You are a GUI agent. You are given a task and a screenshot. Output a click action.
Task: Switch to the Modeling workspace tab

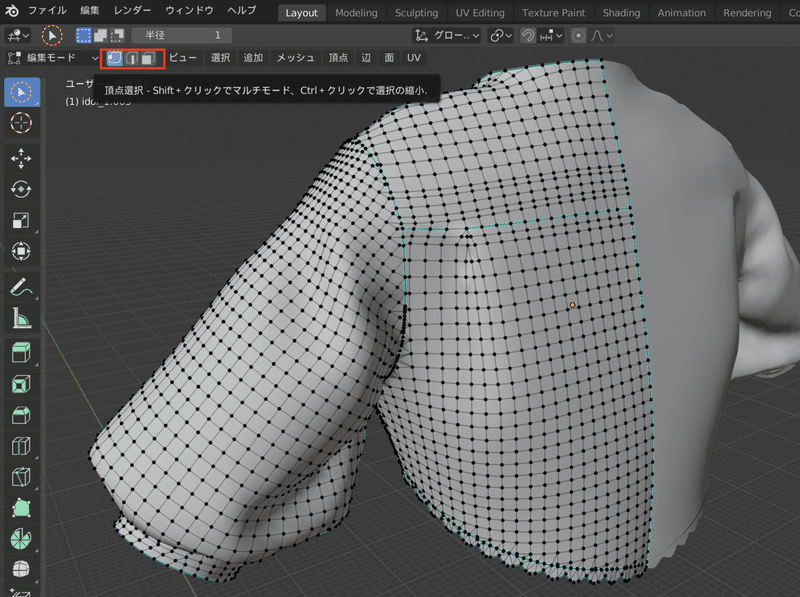coord(356,13)
